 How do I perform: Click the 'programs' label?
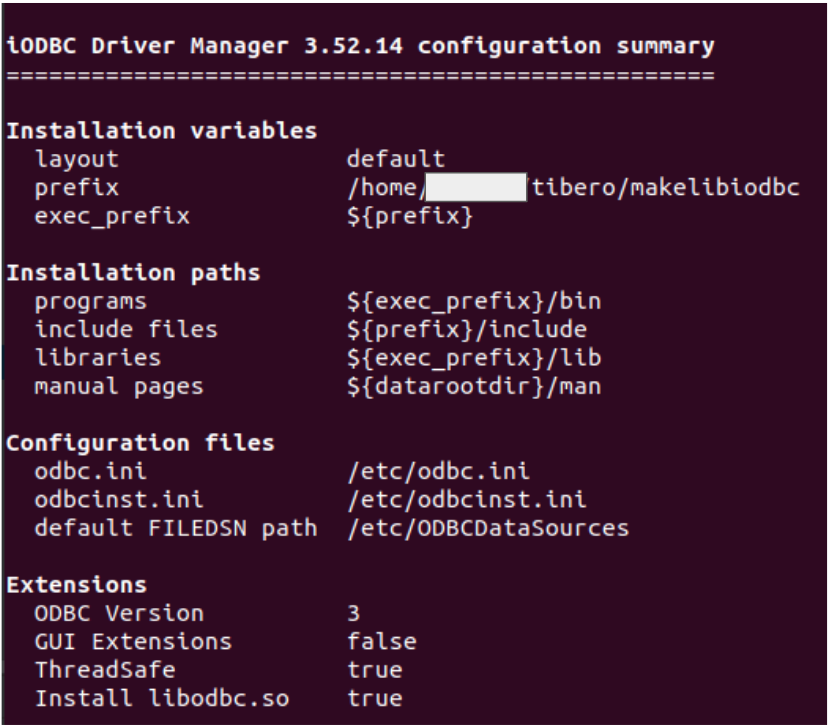[91, 301]
